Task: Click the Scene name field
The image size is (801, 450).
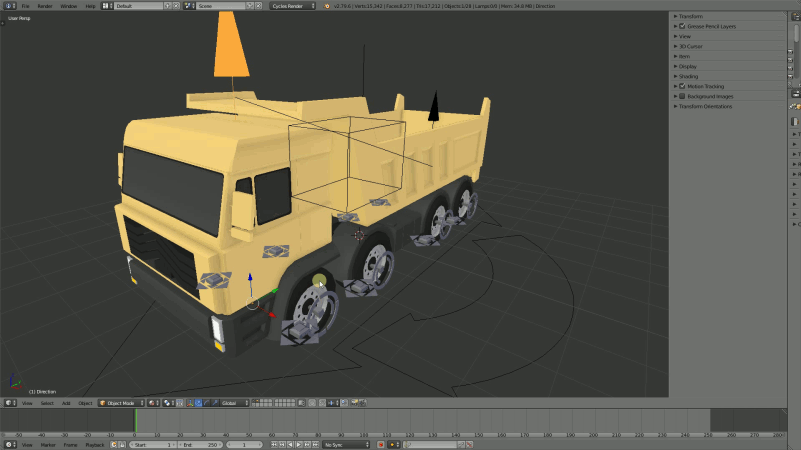Action: click(221, 6)
